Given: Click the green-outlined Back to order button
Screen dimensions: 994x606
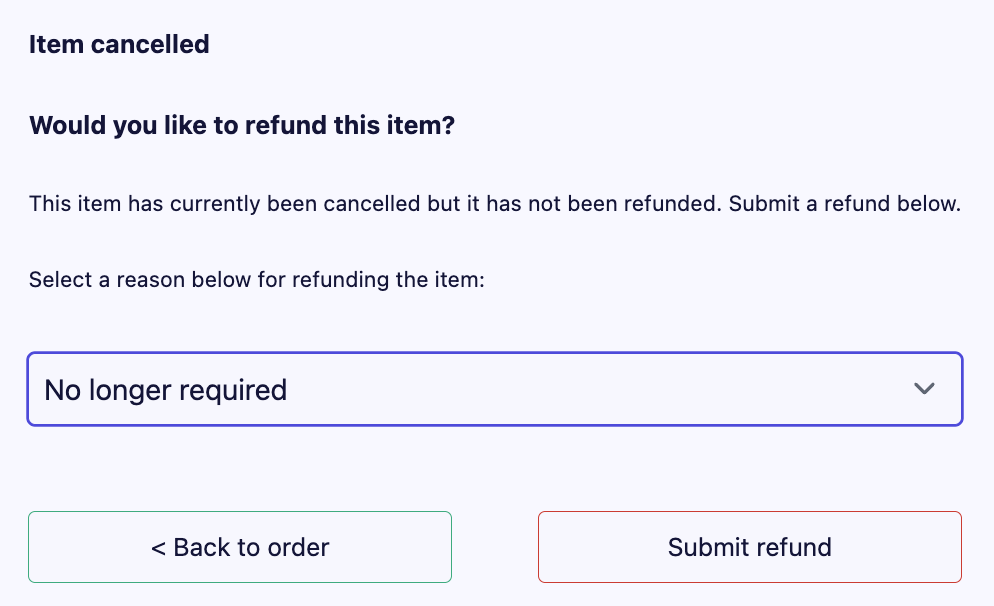Looking at the screenshot, I should [240, 547].
